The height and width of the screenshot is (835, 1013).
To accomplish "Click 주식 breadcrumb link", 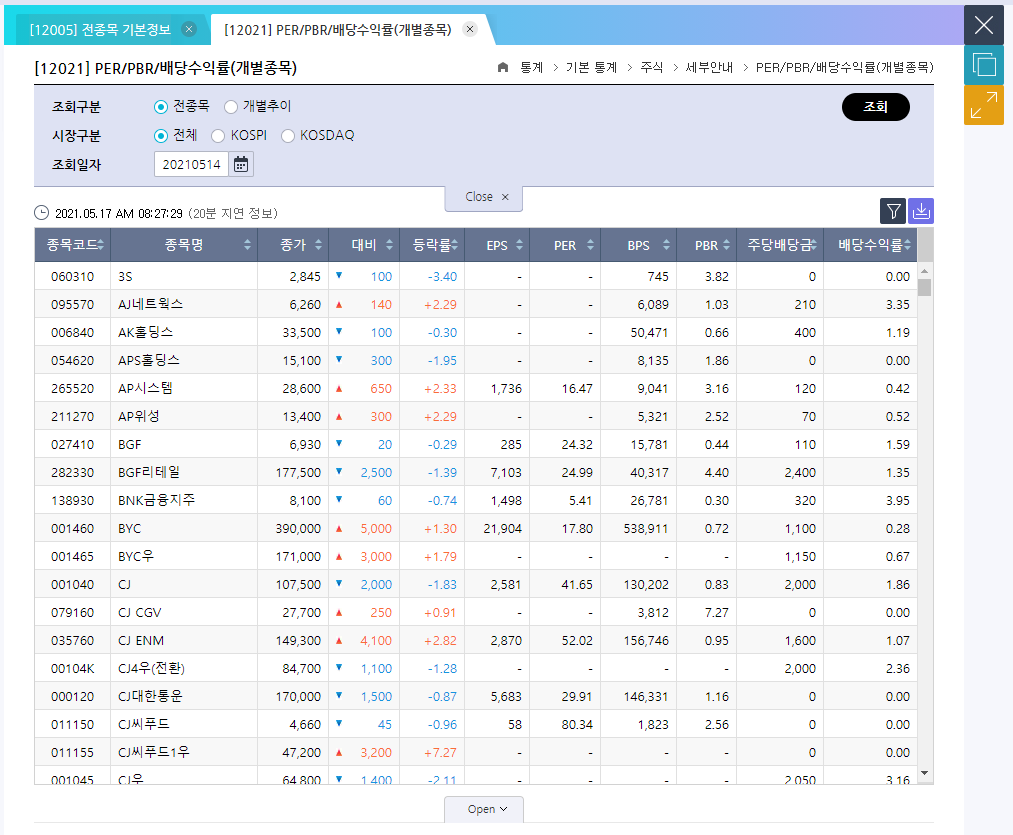I will 651,67.
